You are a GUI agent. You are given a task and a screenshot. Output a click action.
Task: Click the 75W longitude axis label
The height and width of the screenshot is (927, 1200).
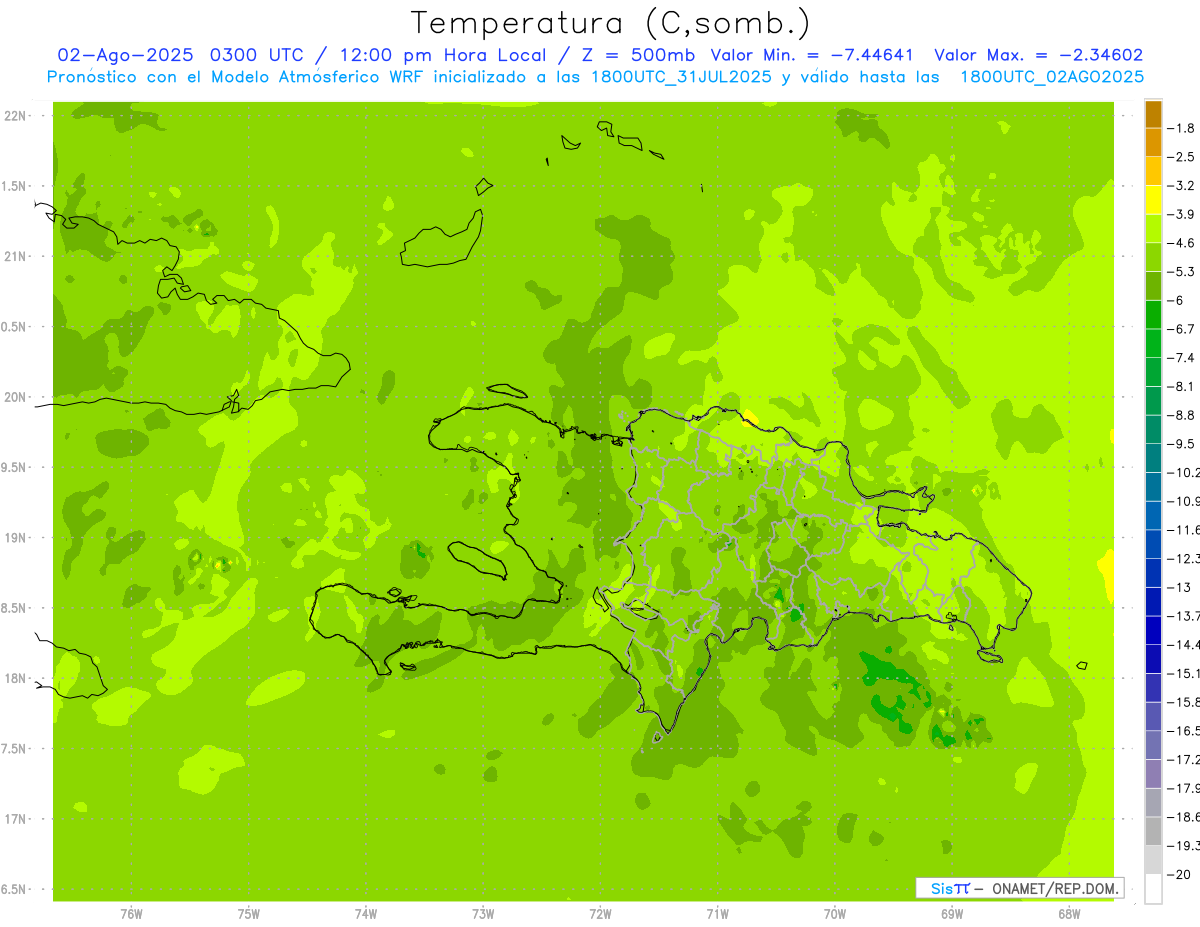pyautogui.click(x=249, y=914)
